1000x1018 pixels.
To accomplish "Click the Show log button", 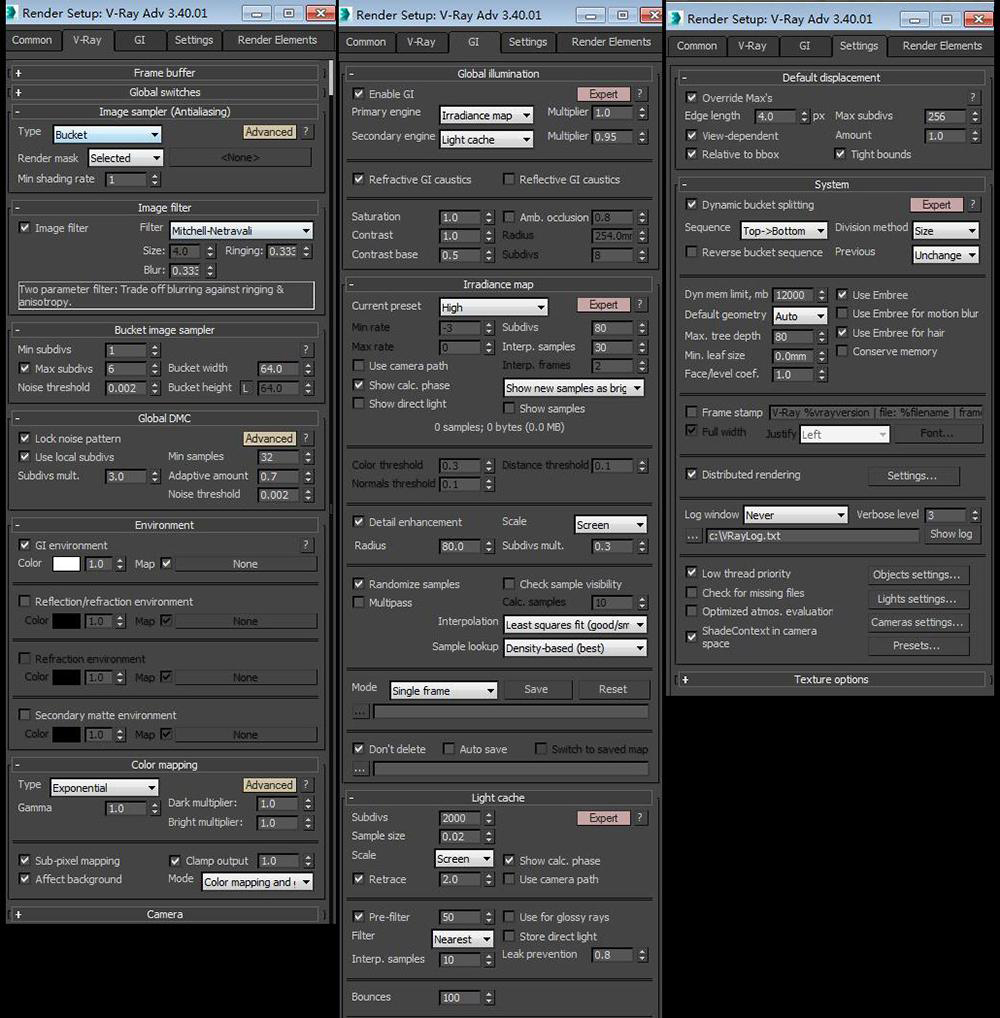I will (x=951, y=534).
